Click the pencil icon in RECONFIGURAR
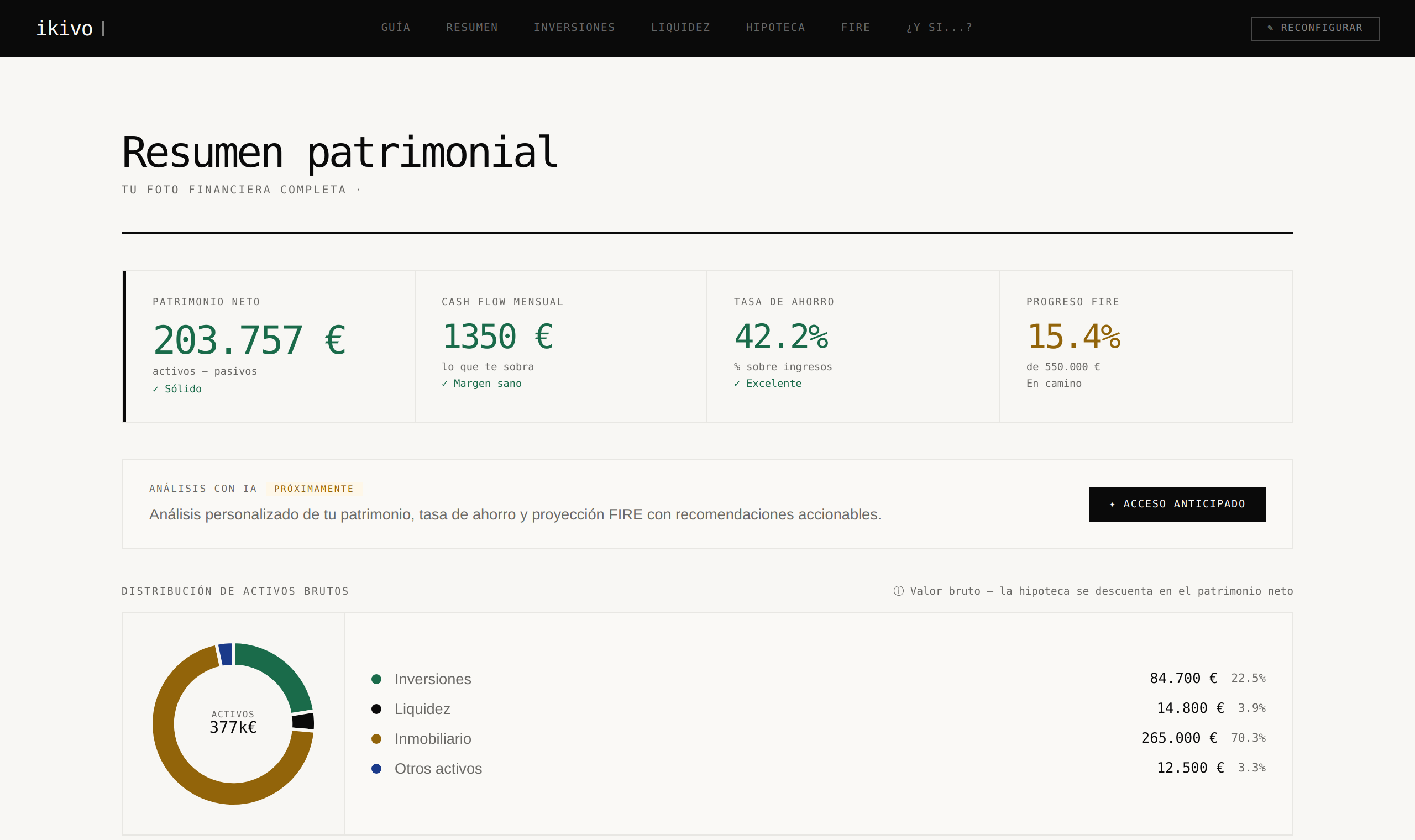 [x=1270, y=28]
